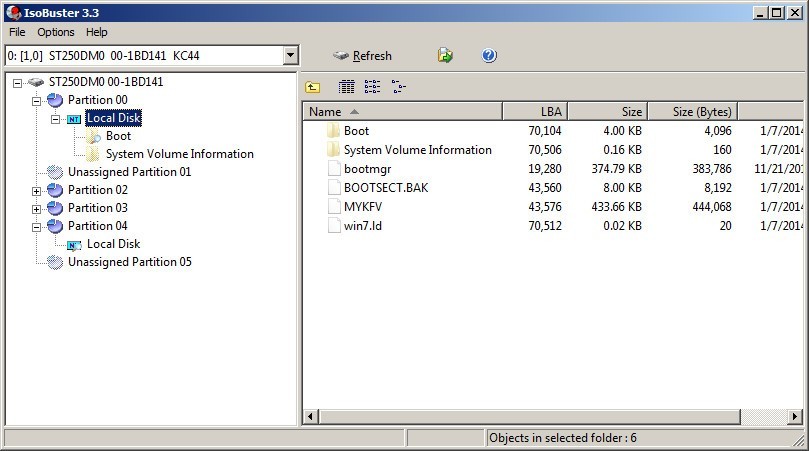Sort by the Size column header
This screenshot has width=809, height=451.
click(x=608, y=111)
